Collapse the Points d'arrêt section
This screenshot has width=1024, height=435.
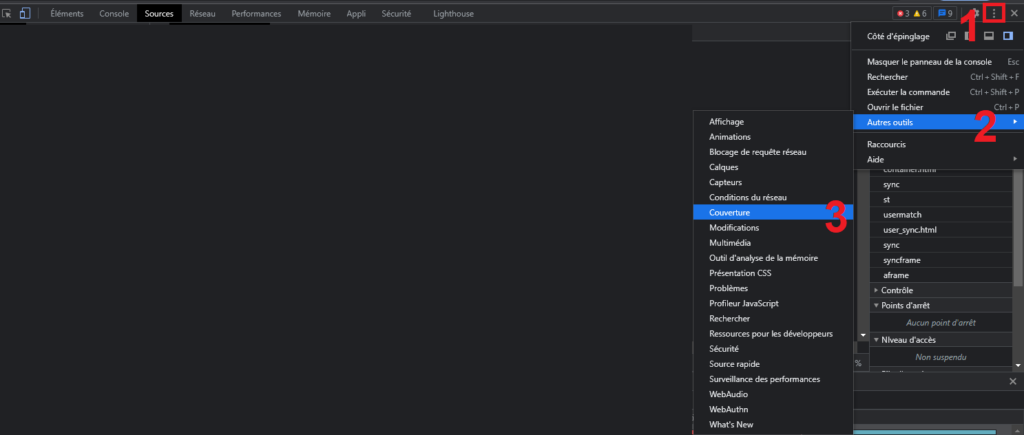[941, 306]
